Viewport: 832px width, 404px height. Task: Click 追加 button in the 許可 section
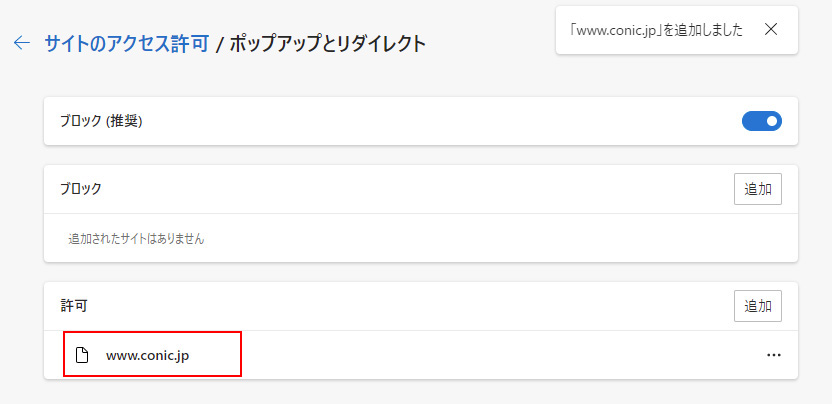[x=758, y=306]
